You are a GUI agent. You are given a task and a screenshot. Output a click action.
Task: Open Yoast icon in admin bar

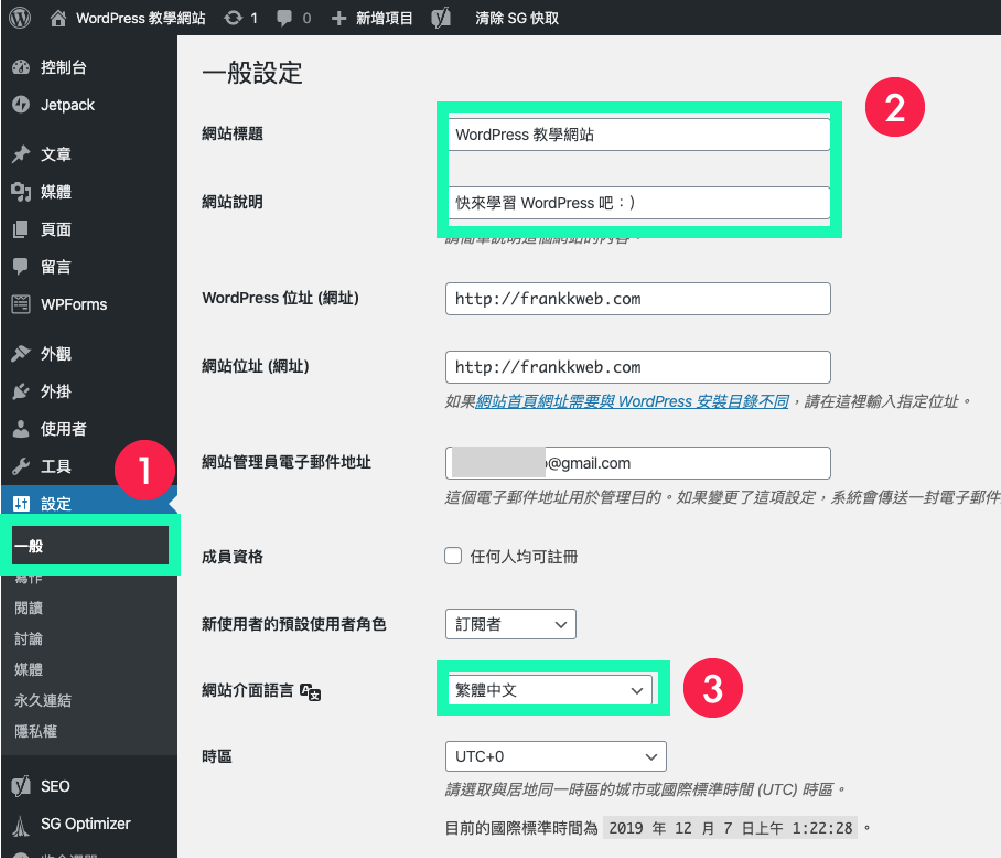tap(441, 18)
